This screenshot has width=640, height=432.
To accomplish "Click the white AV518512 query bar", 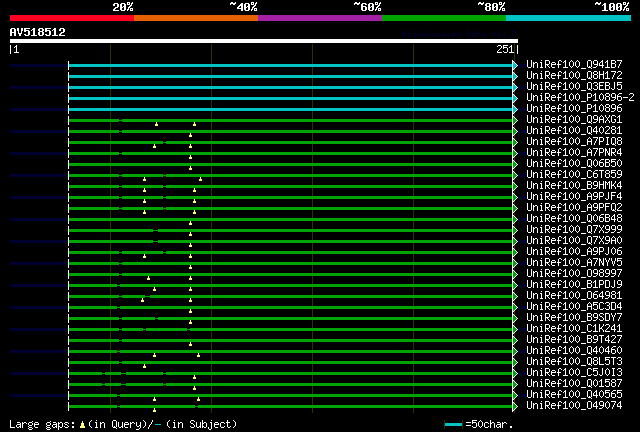I will click(x=264, y=41).
